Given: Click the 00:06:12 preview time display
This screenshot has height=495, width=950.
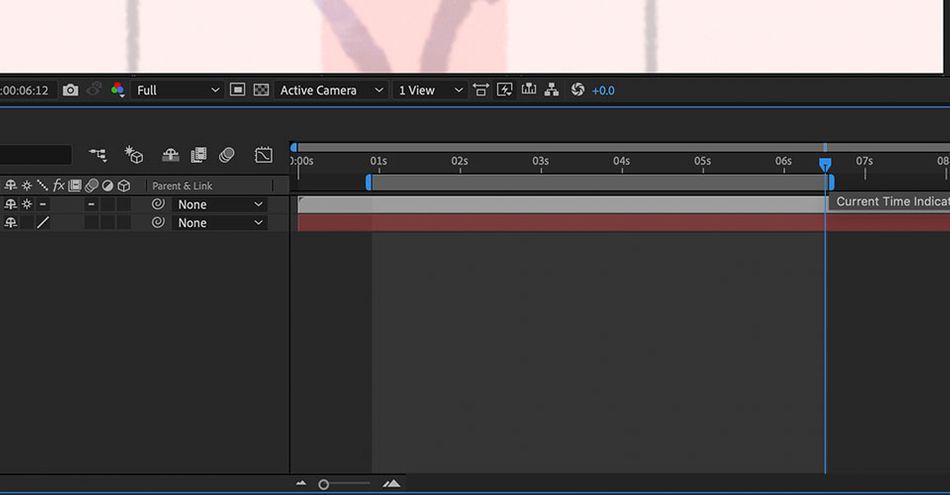Looking at the screenshot, I should (x=24, y=90).
